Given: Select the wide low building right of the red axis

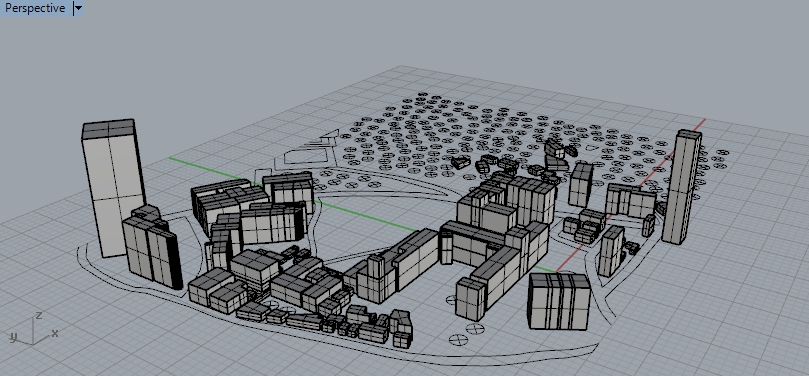Looking at the screenshot, I should pos(630,201).
